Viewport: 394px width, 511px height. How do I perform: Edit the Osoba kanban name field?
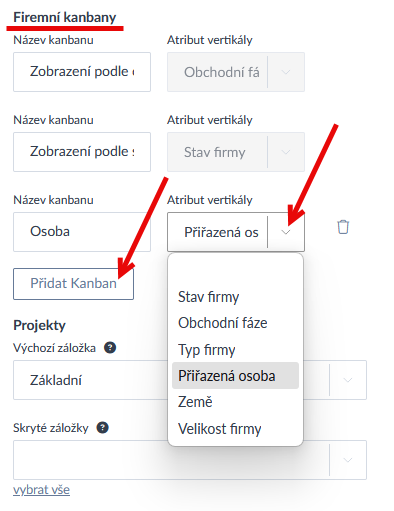pos(82,232)
